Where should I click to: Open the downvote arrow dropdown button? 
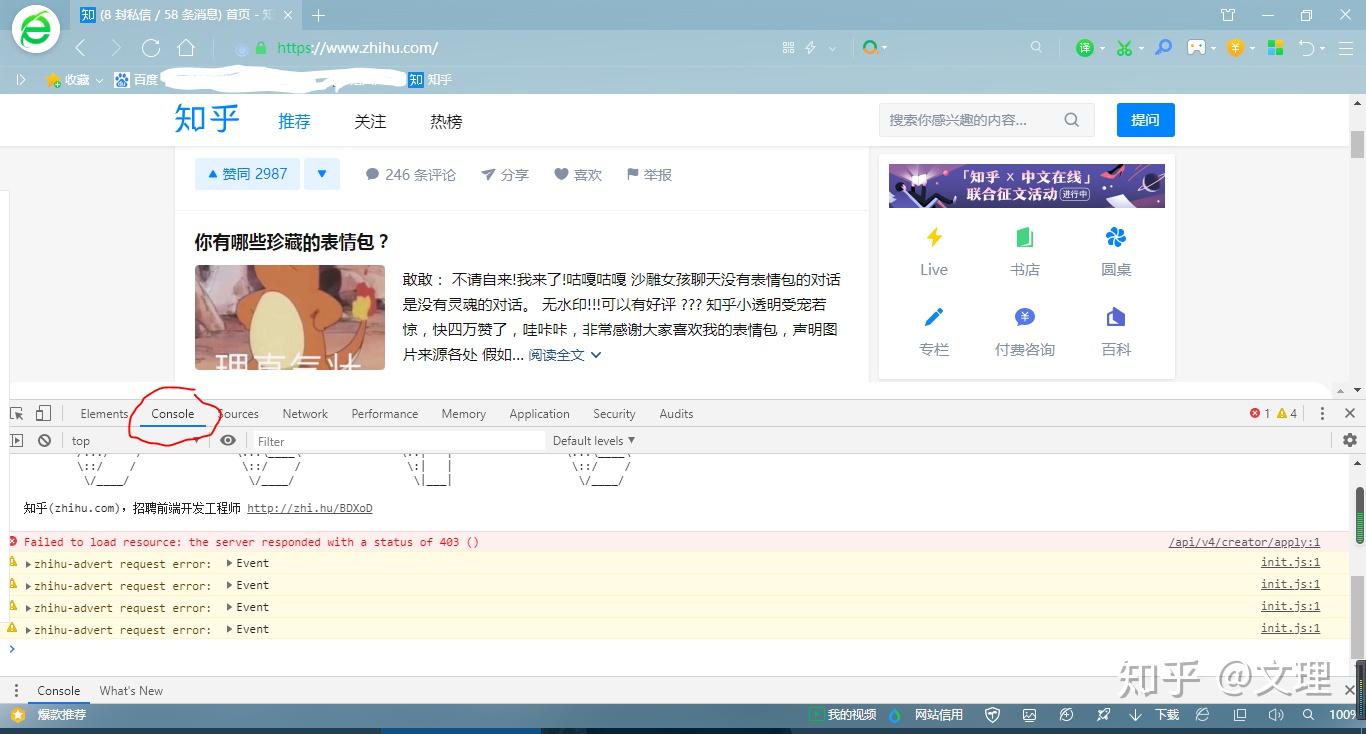322,174
